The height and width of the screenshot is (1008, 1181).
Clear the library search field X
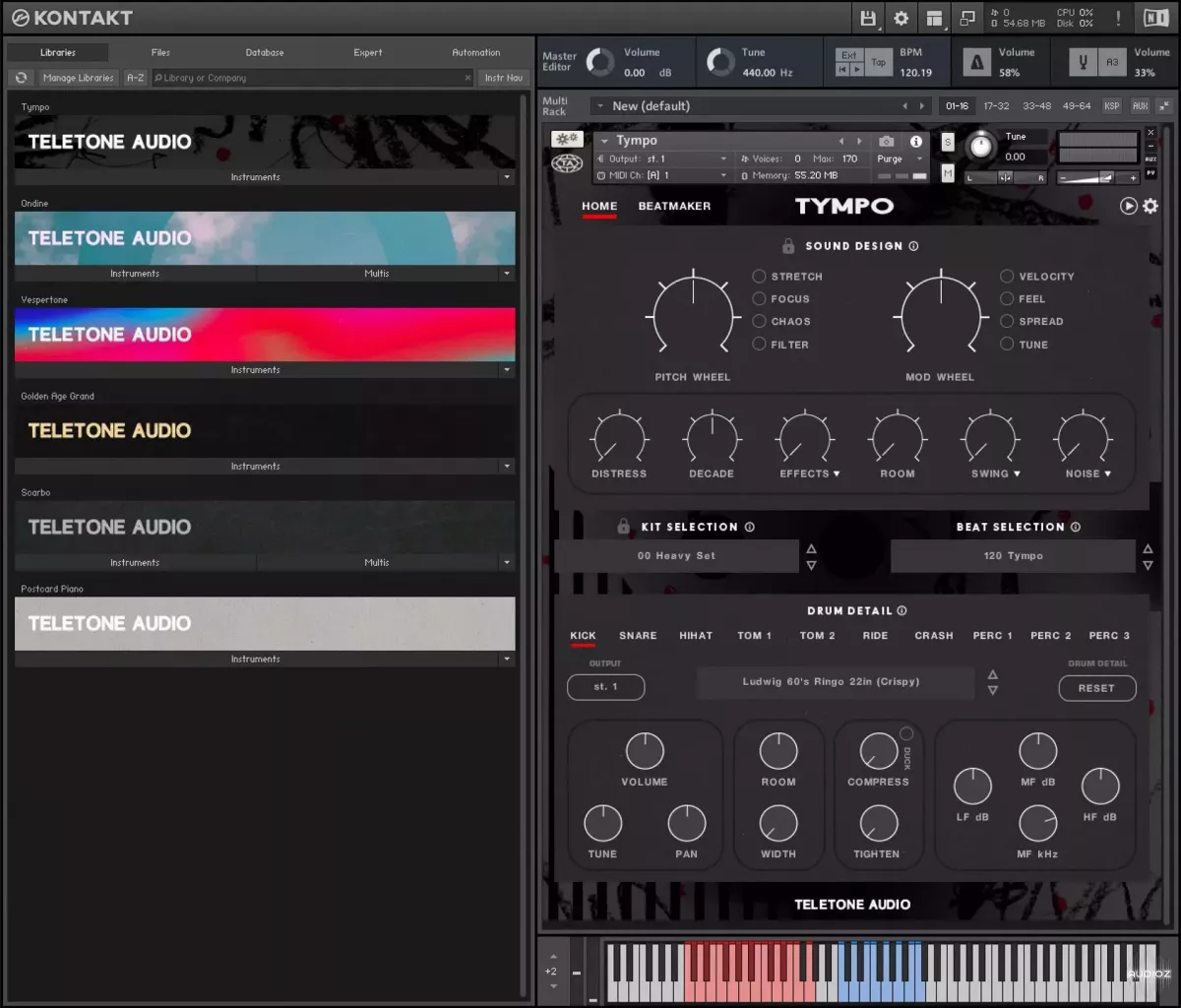click(x=467, y=78)
